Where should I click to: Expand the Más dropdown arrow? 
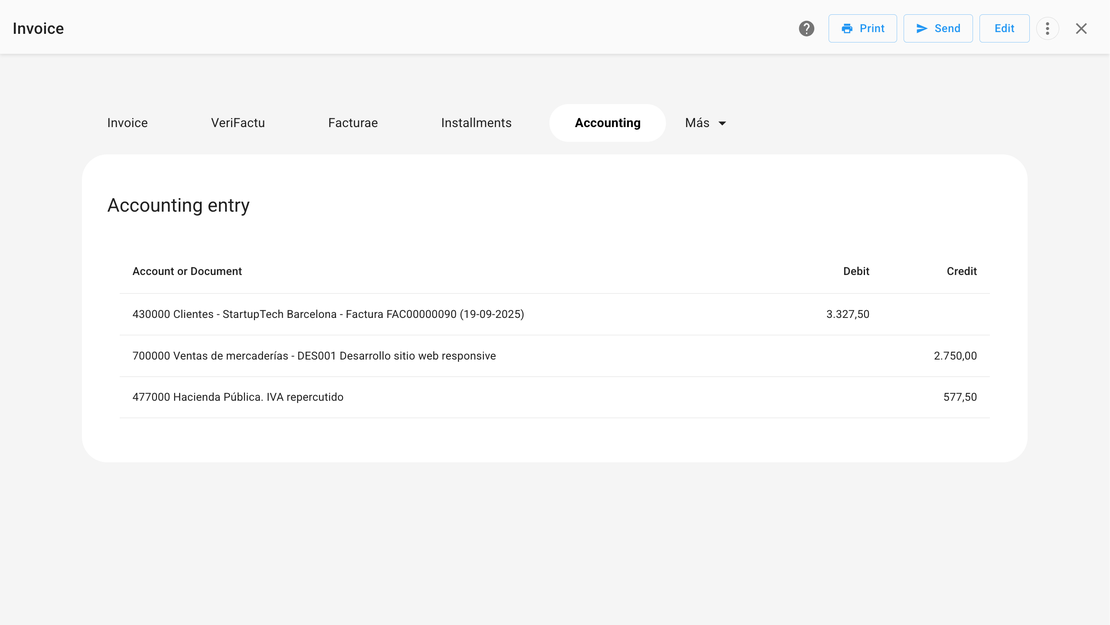coord(722,124)
